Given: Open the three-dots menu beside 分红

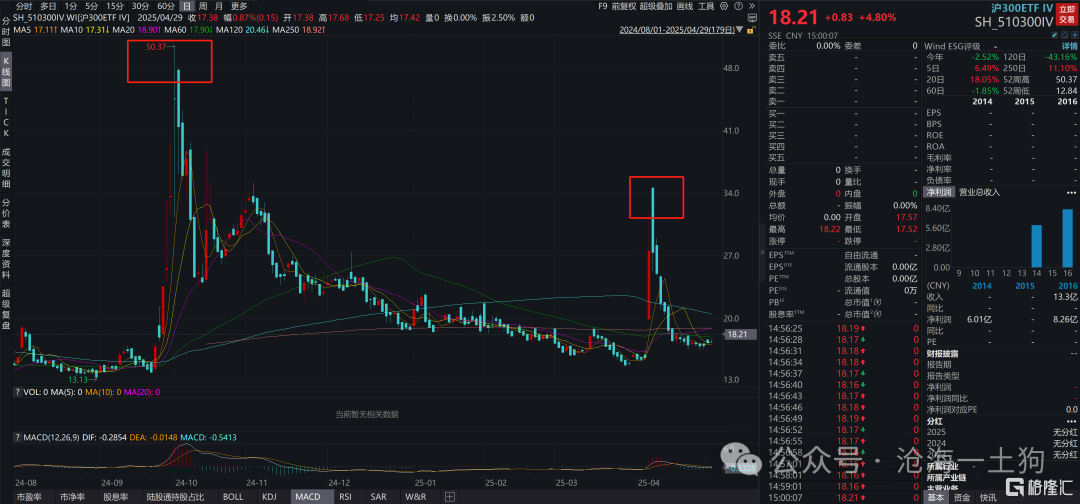Looking at the screenshot, I should tap(1071, 420).
